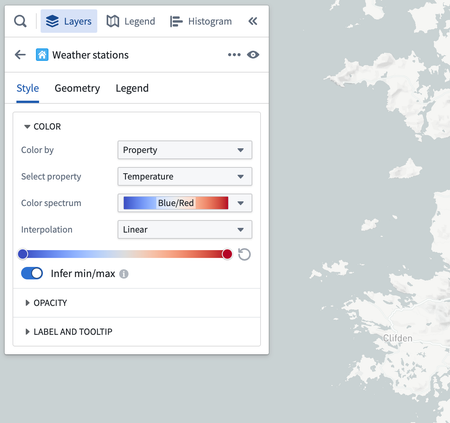Screen dimensions: 450x423
Task: Disable the Infer min/max switch
Action: coord(32,273)
